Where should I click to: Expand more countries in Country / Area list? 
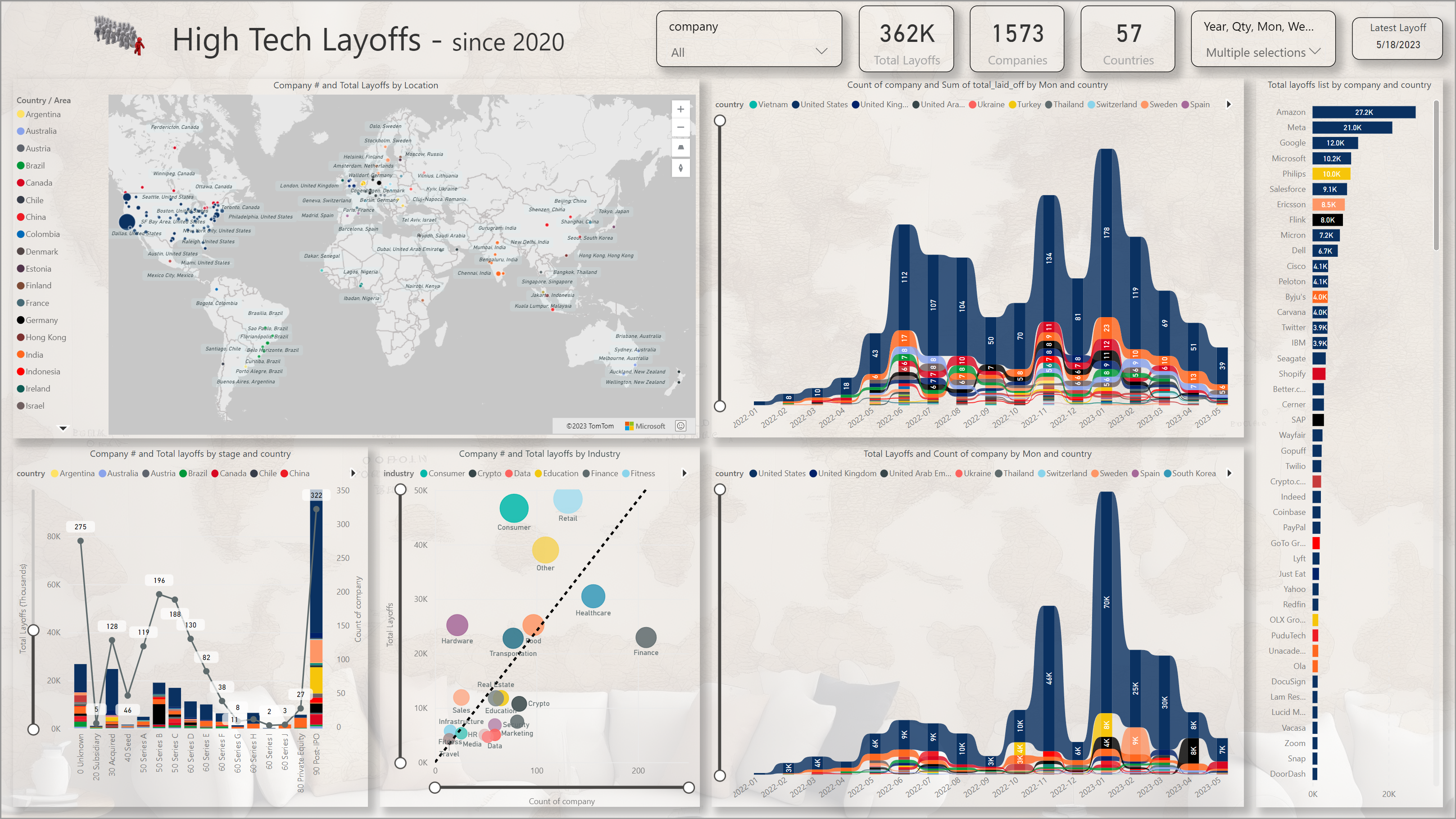pos(64,428)
